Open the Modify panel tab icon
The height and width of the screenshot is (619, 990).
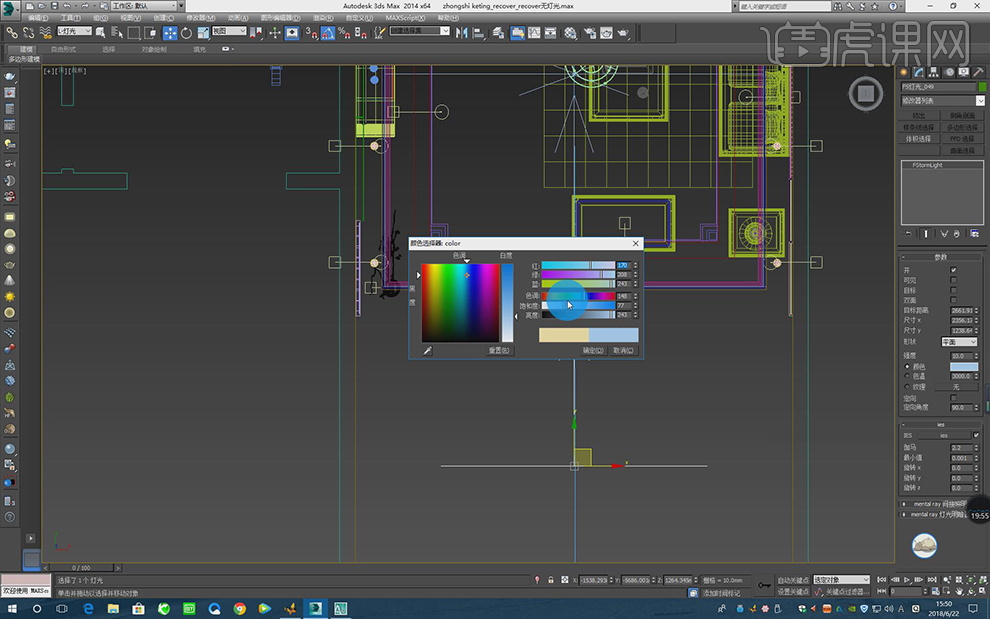[918, 72]
